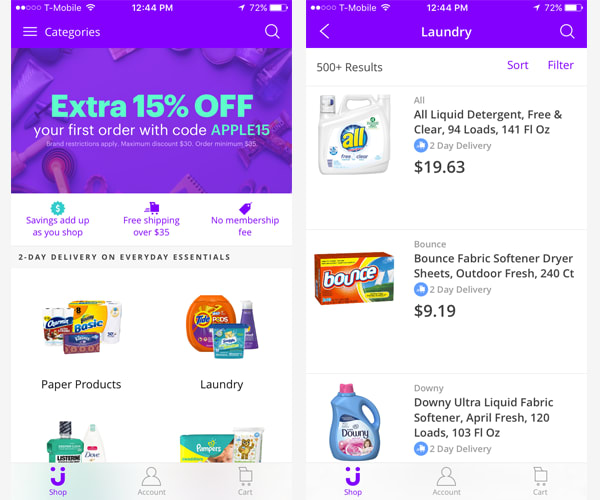
Task: Tap the search icon on Laundry screen
Action: (567, 31)
